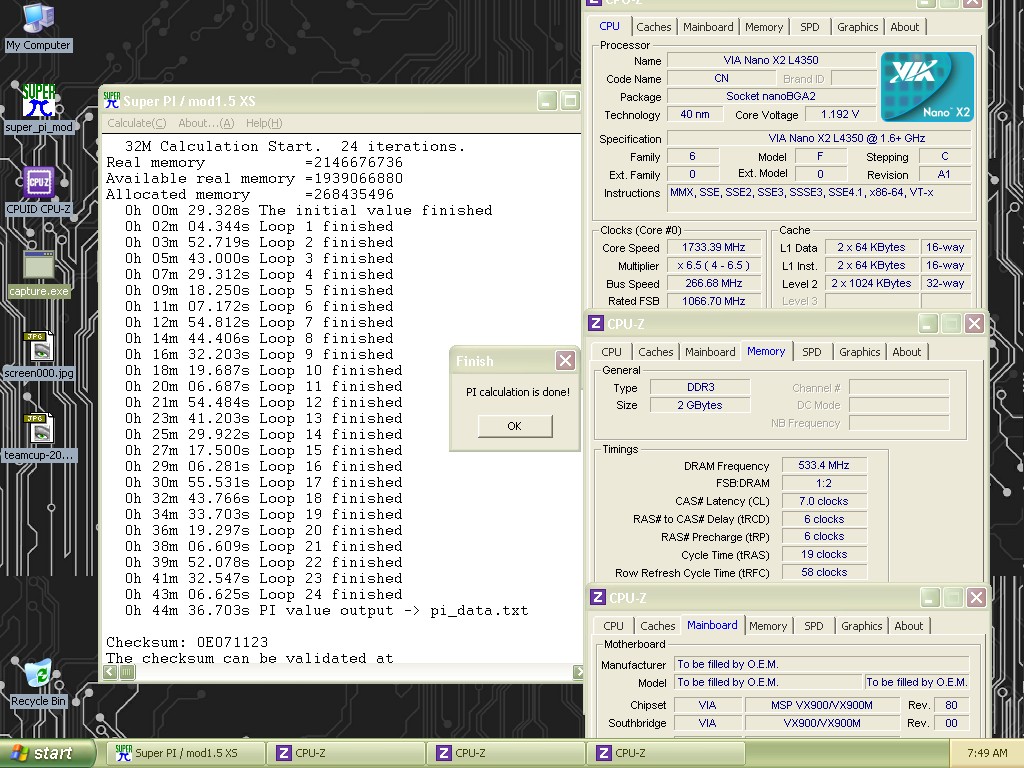This screenshot has height=768, width=1024.
Task: Click the Super PI title bar icon
Action: pos(112,101)
